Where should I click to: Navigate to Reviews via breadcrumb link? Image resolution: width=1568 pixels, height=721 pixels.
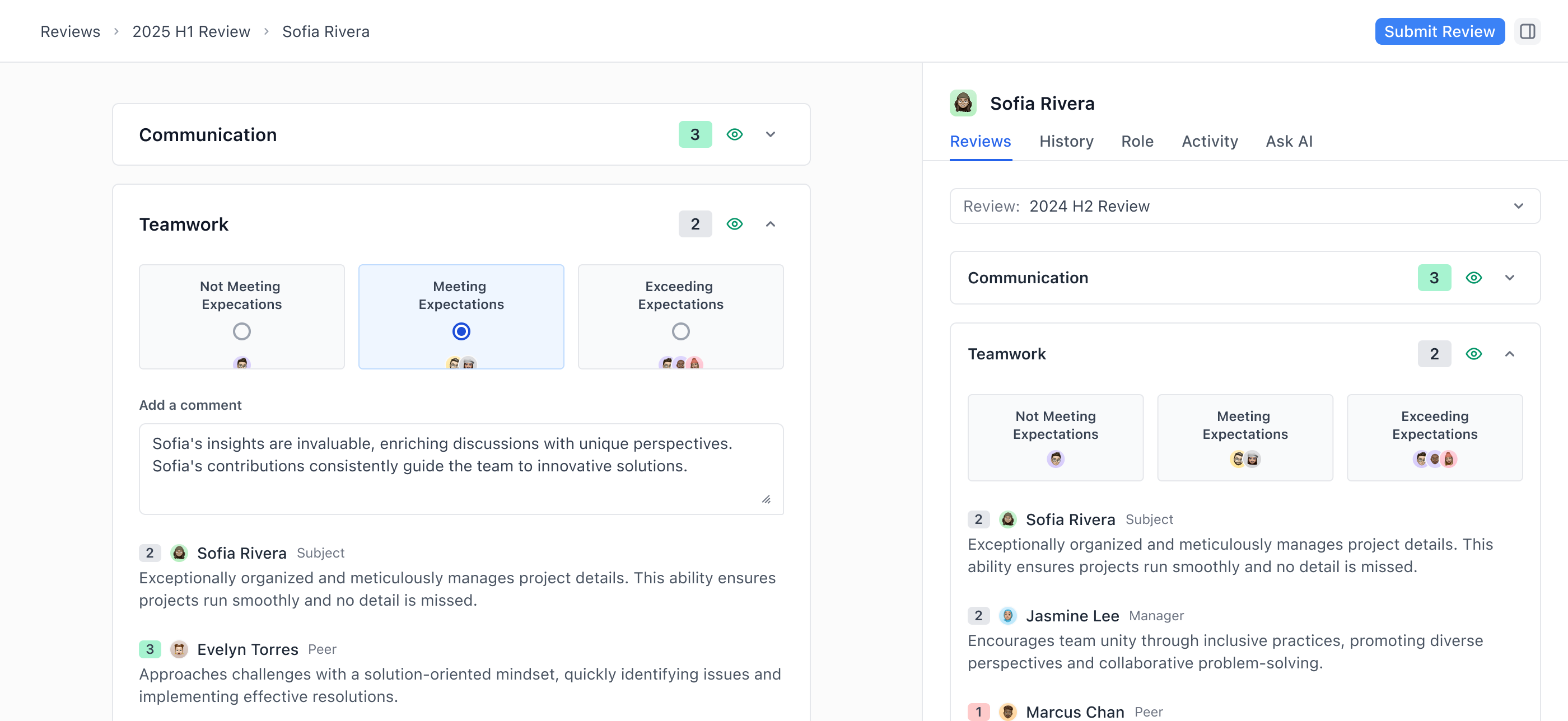[69, 31]
